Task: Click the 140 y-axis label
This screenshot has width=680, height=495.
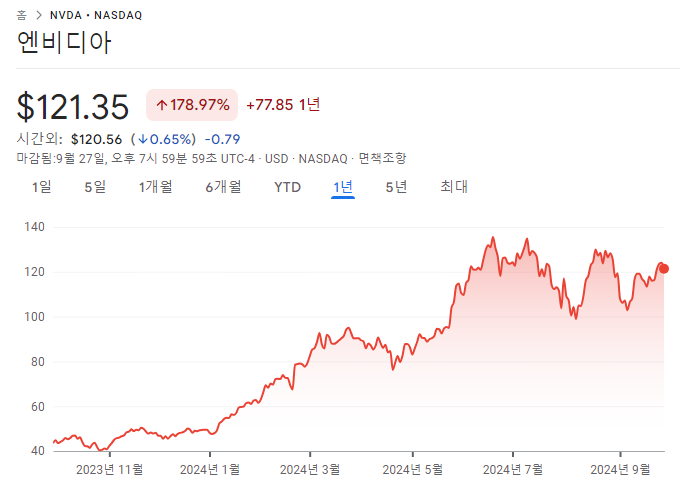Action: (x=34, y=227)
